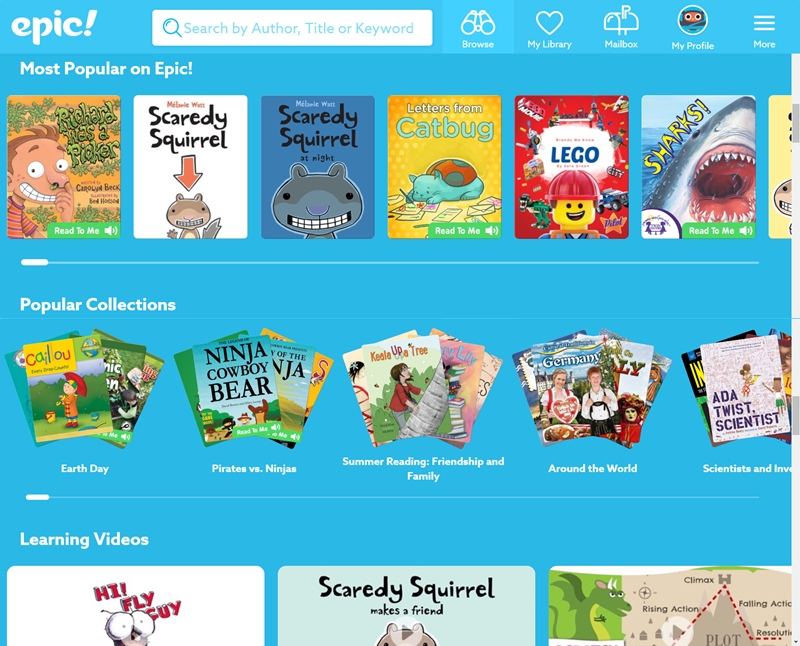This screenshot has width=800, height=646.
Task: Click Read To Me badge on Sharks book
Action: click(x=718, y=231)
